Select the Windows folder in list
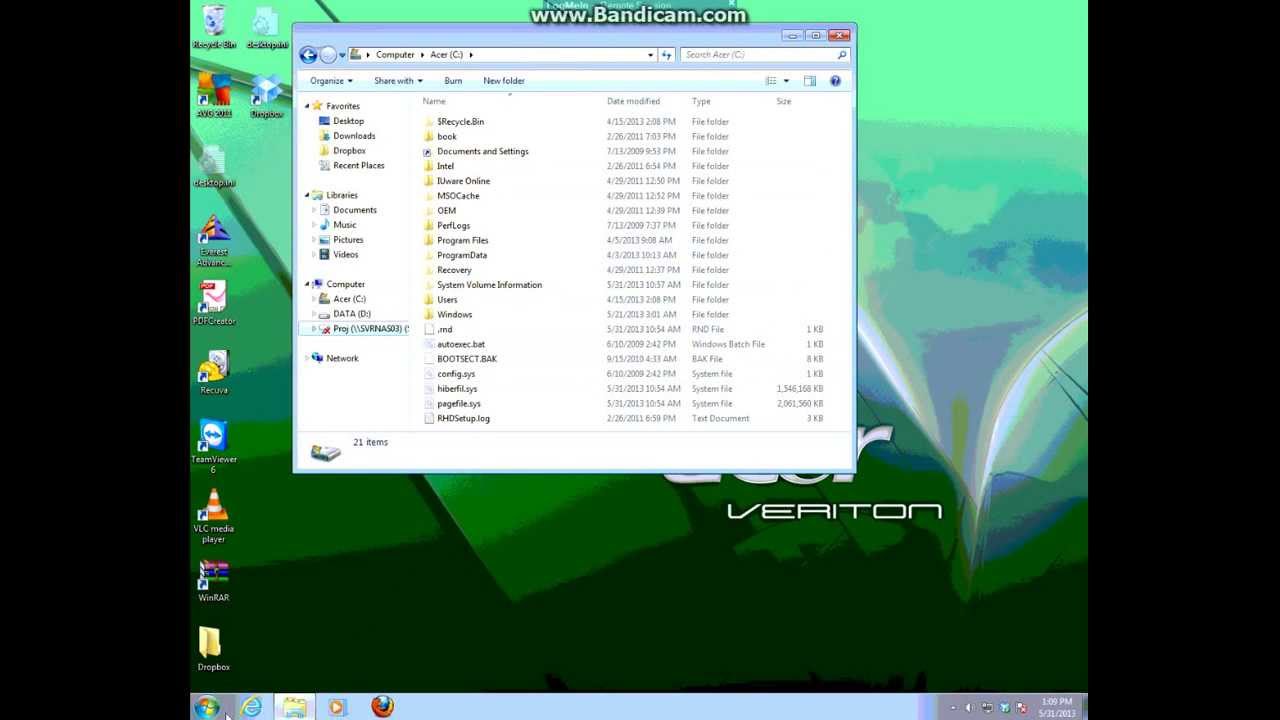Screen dimensions: 1280x720 pyautogui.click(x=454, y=314)
